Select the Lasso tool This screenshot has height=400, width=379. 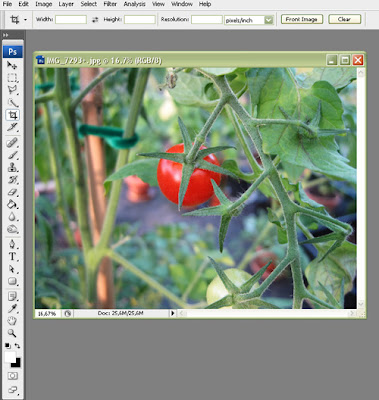coord(13,90)
